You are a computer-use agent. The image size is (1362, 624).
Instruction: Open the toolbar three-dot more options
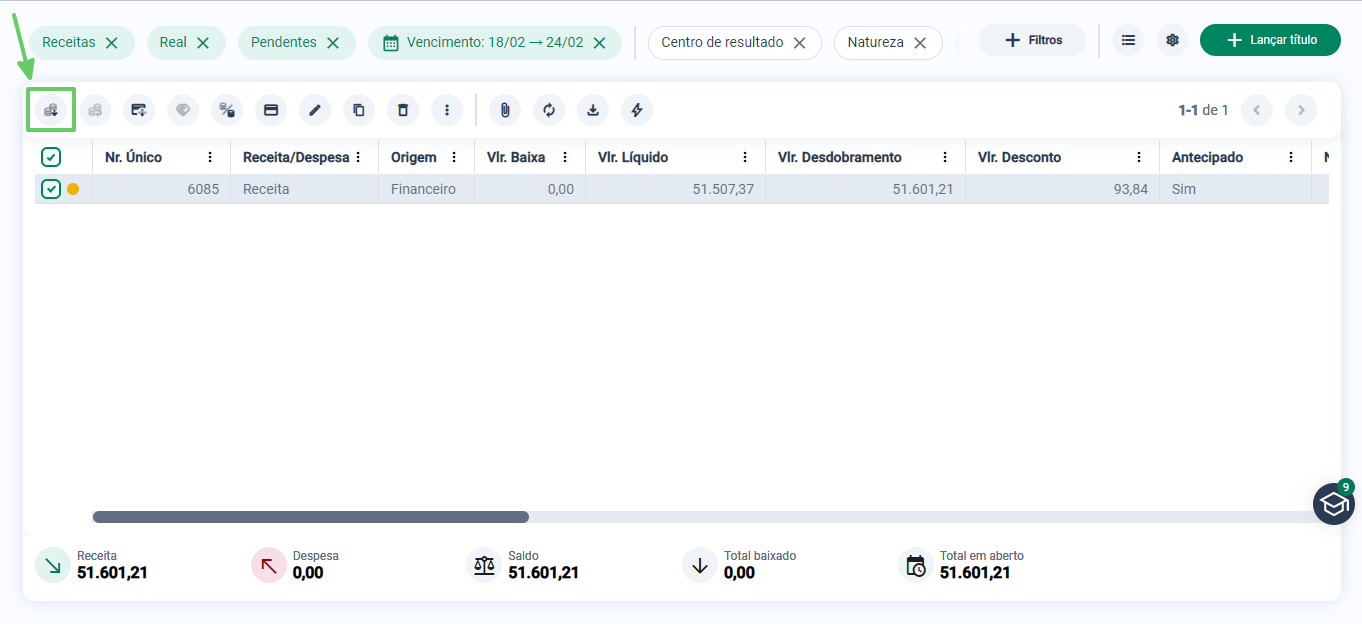click(447, 110)
